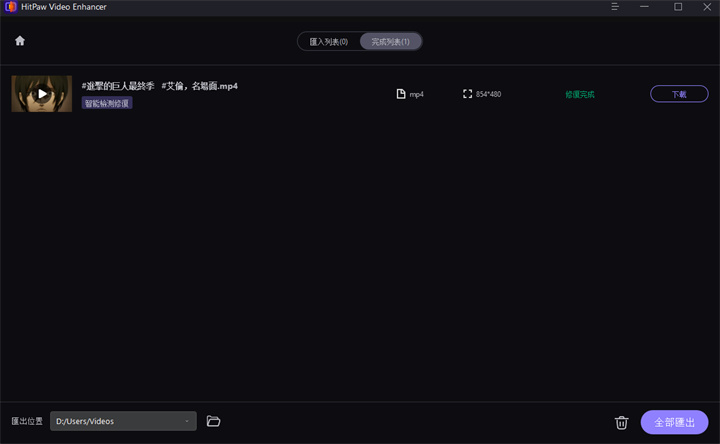Click the 修復完成 status text
This screenshot has width=720, height=444.
[x=579, y=95]
